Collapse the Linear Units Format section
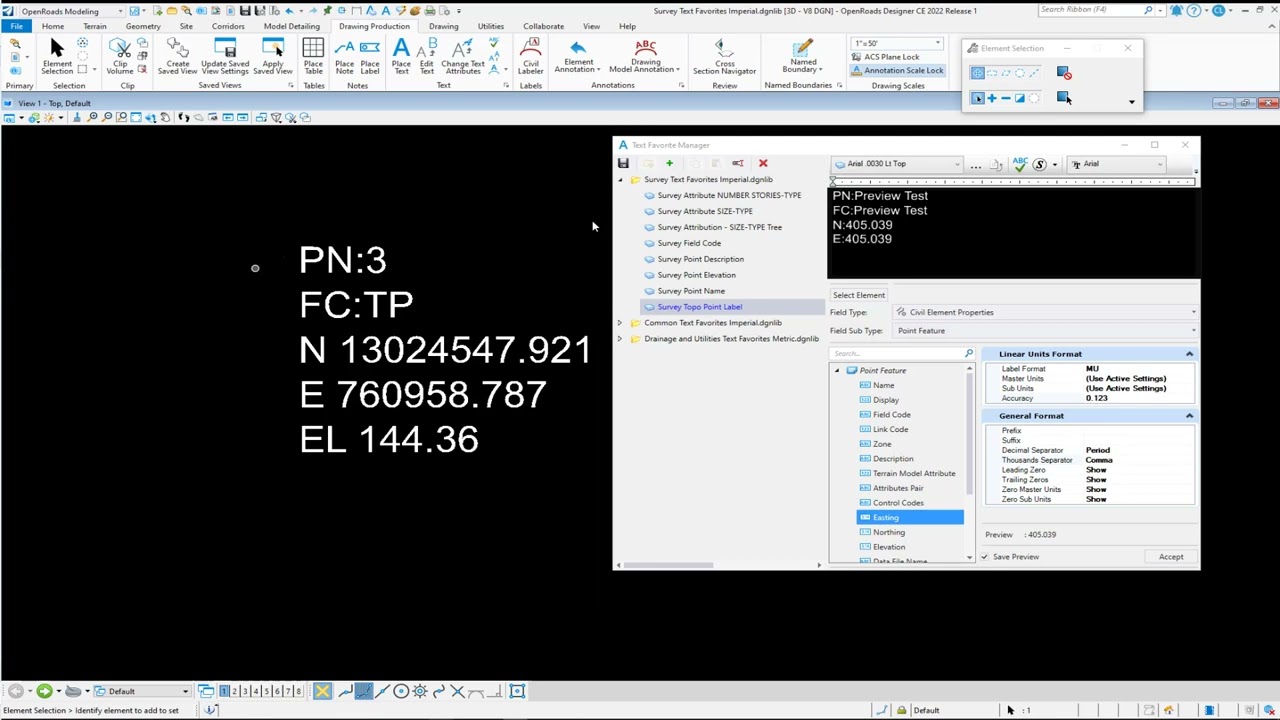 pyautogui.click(x=1189, y=354)
